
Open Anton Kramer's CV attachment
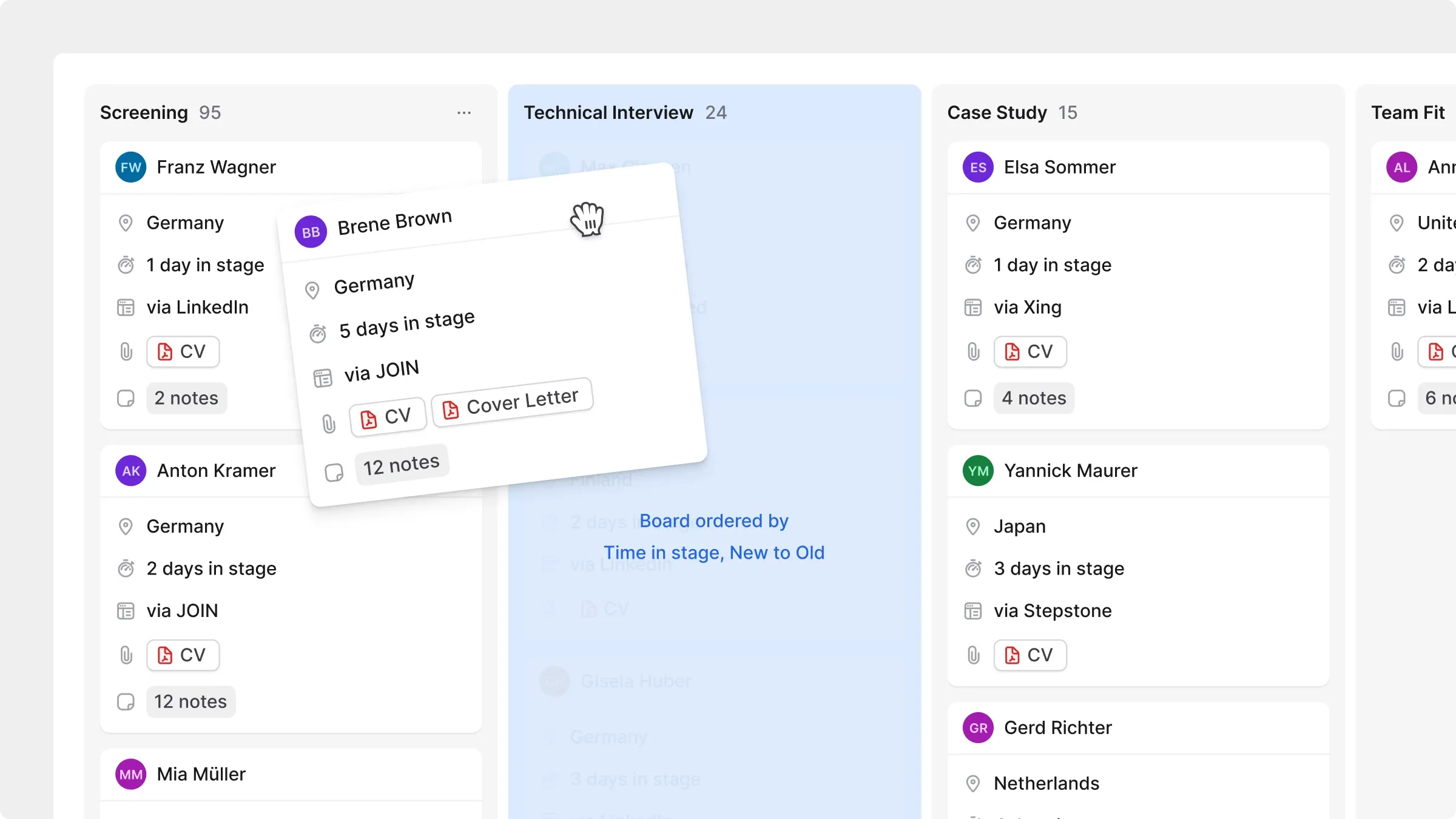tap(183, 655)
